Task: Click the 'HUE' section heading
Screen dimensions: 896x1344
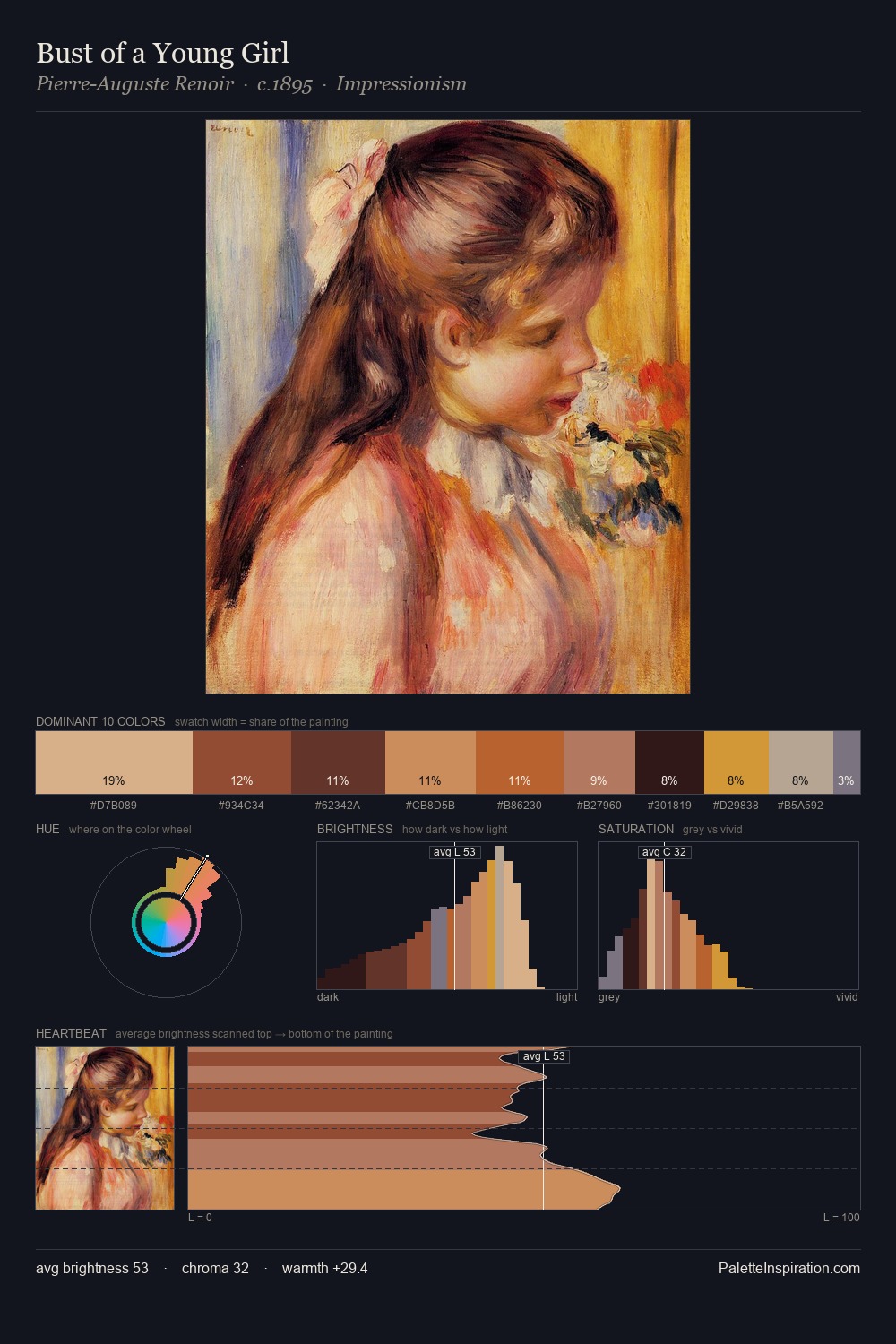Action: (x=47, y=829)
